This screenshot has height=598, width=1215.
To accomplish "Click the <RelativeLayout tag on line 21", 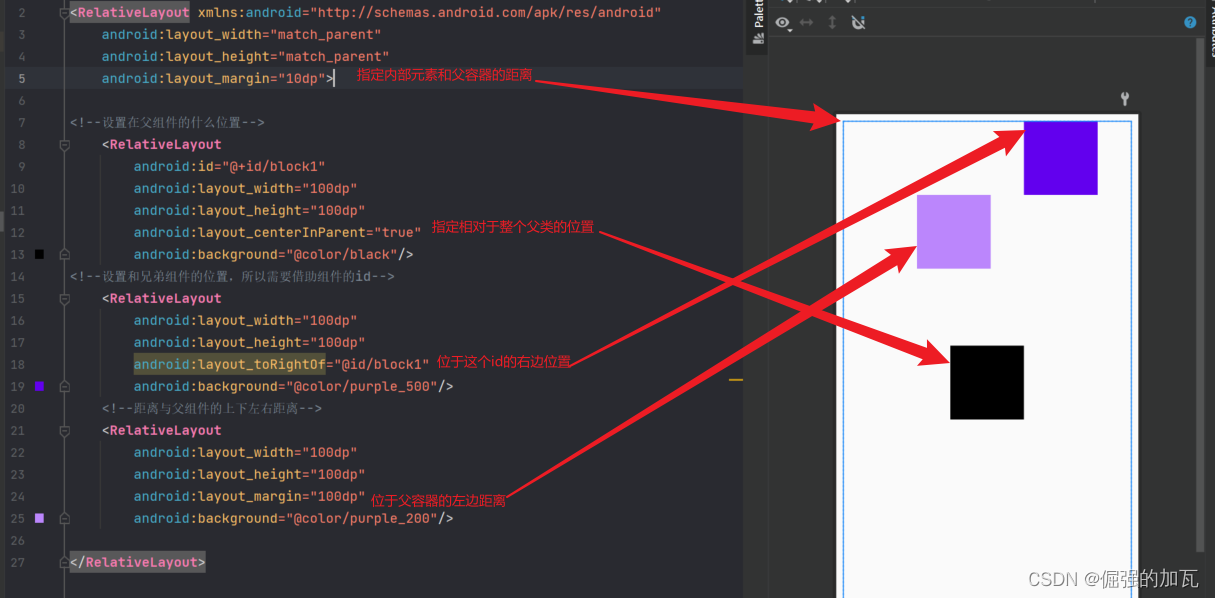I will [161, 431].
